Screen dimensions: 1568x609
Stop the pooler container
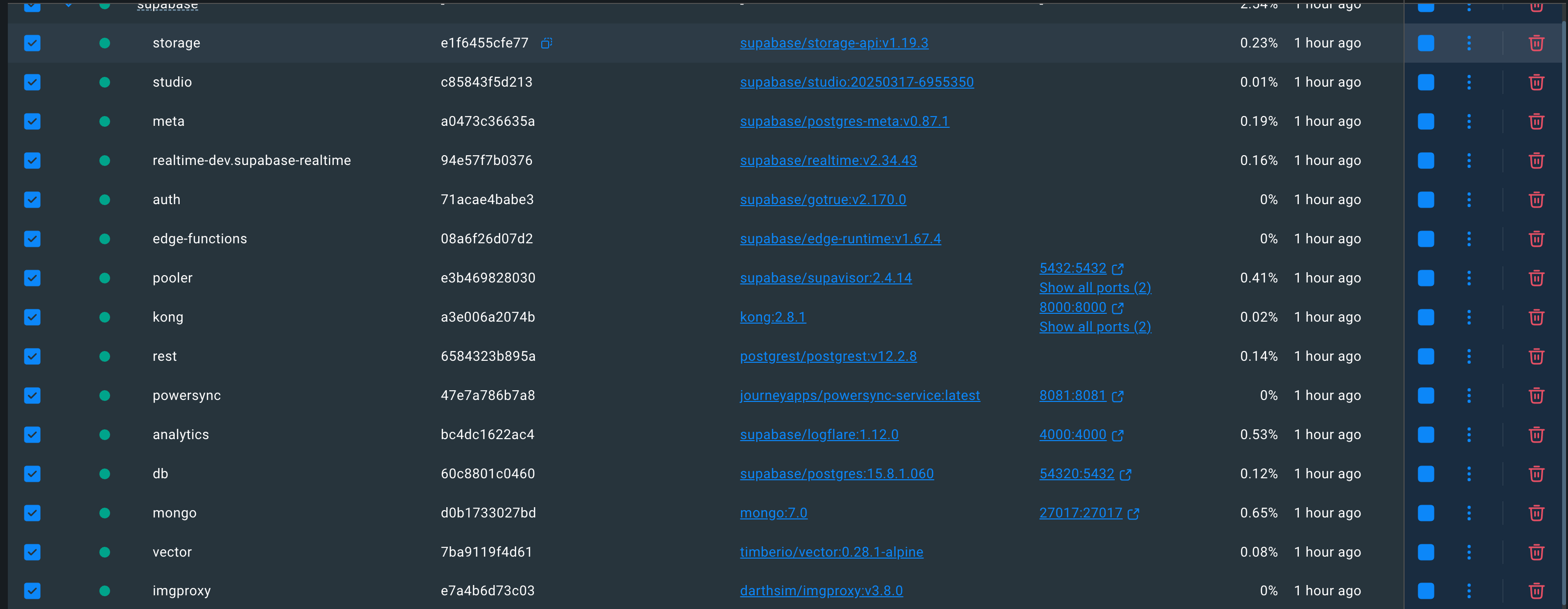click(x=1426, y=278)
